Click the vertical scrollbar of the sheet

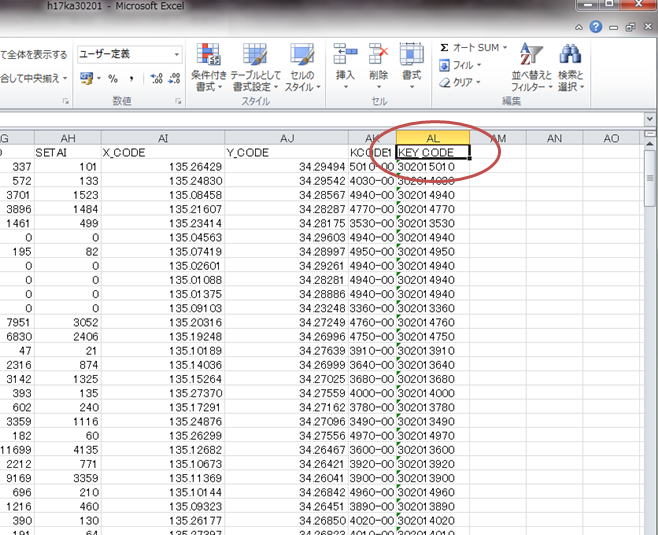click(x=651, y=300)
